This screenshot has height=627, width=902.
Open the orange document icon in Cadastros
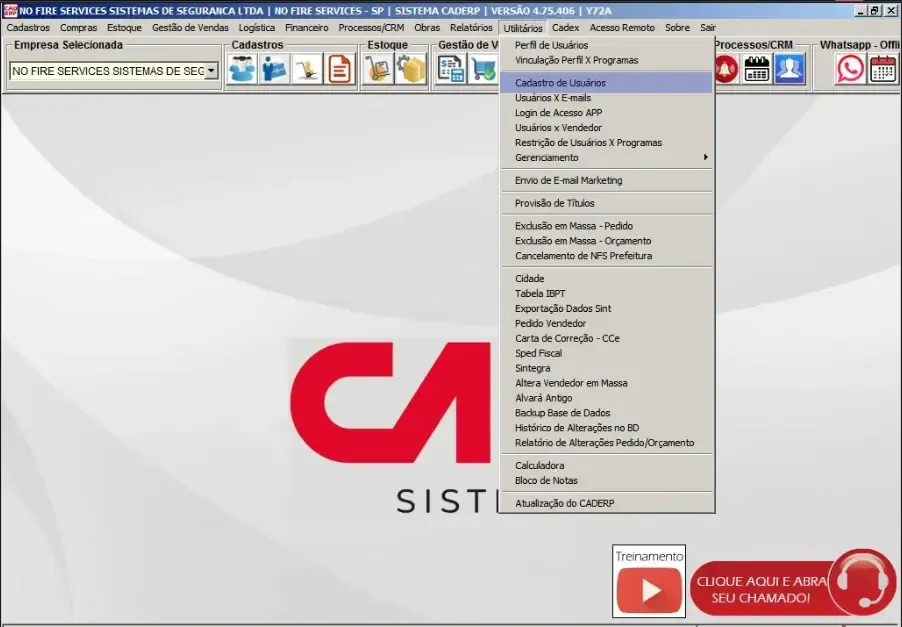[x=339, y=70]
